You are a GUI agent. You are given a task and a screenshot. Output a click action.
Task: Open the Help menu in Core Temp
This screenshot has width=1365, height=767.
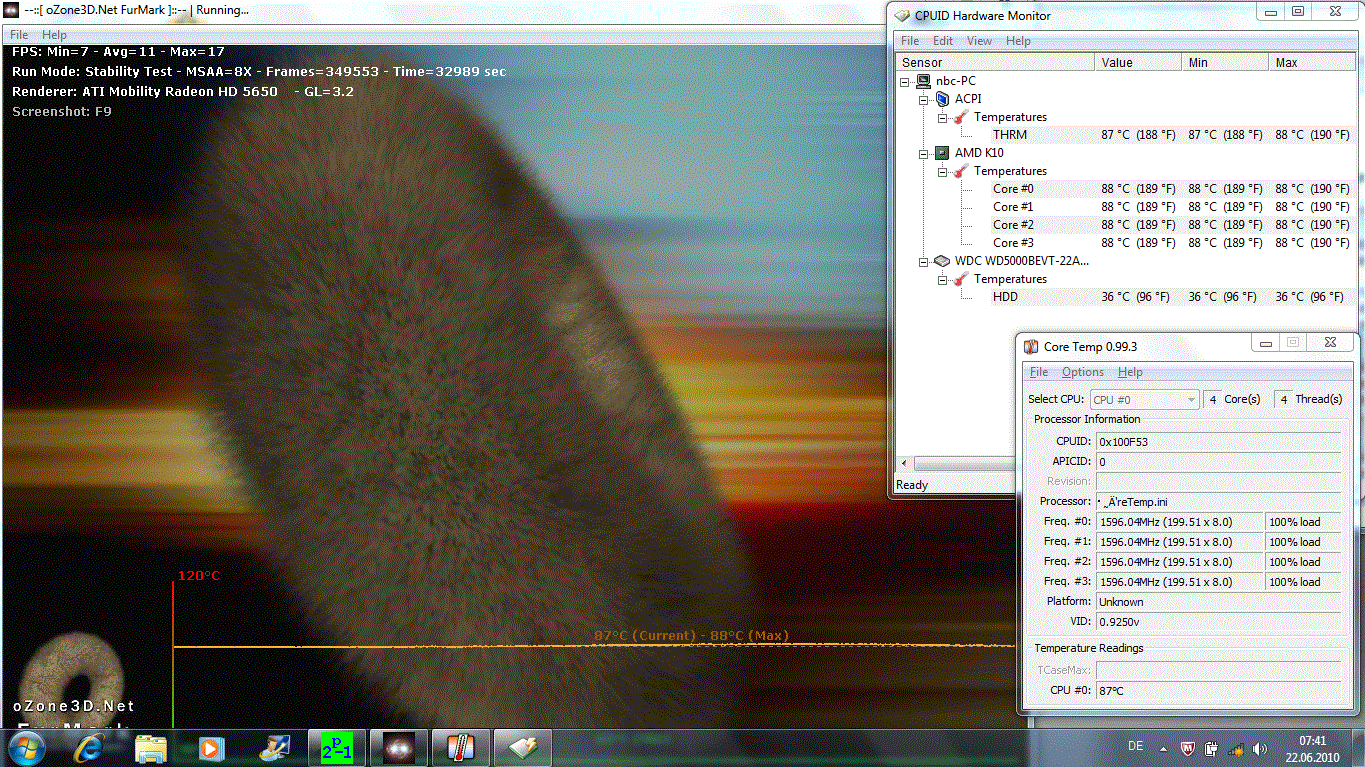(x=1130, y=372)
